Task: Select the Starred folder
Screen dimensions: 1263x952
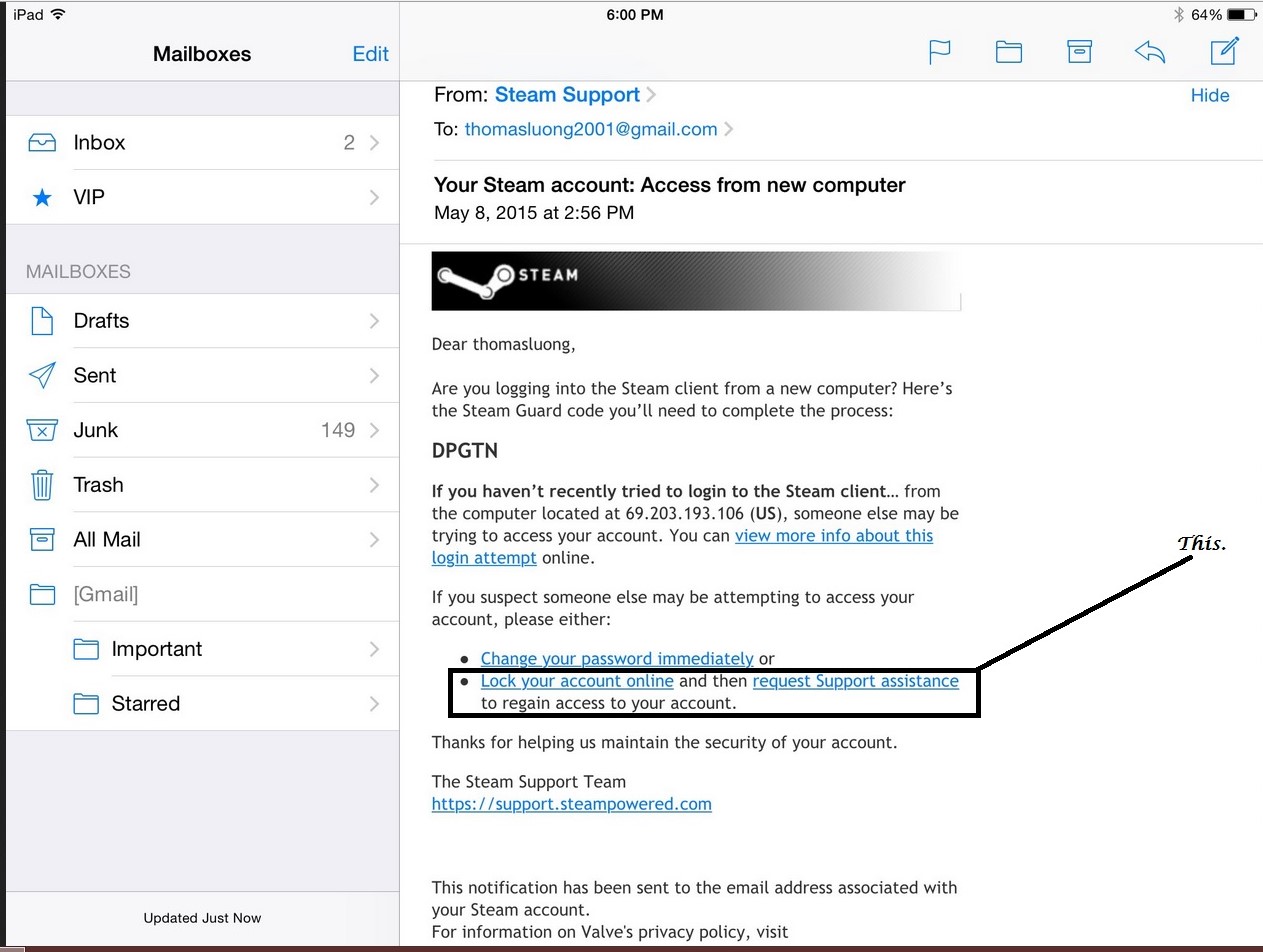Action: pyautogui.click(x=146, y=704)
